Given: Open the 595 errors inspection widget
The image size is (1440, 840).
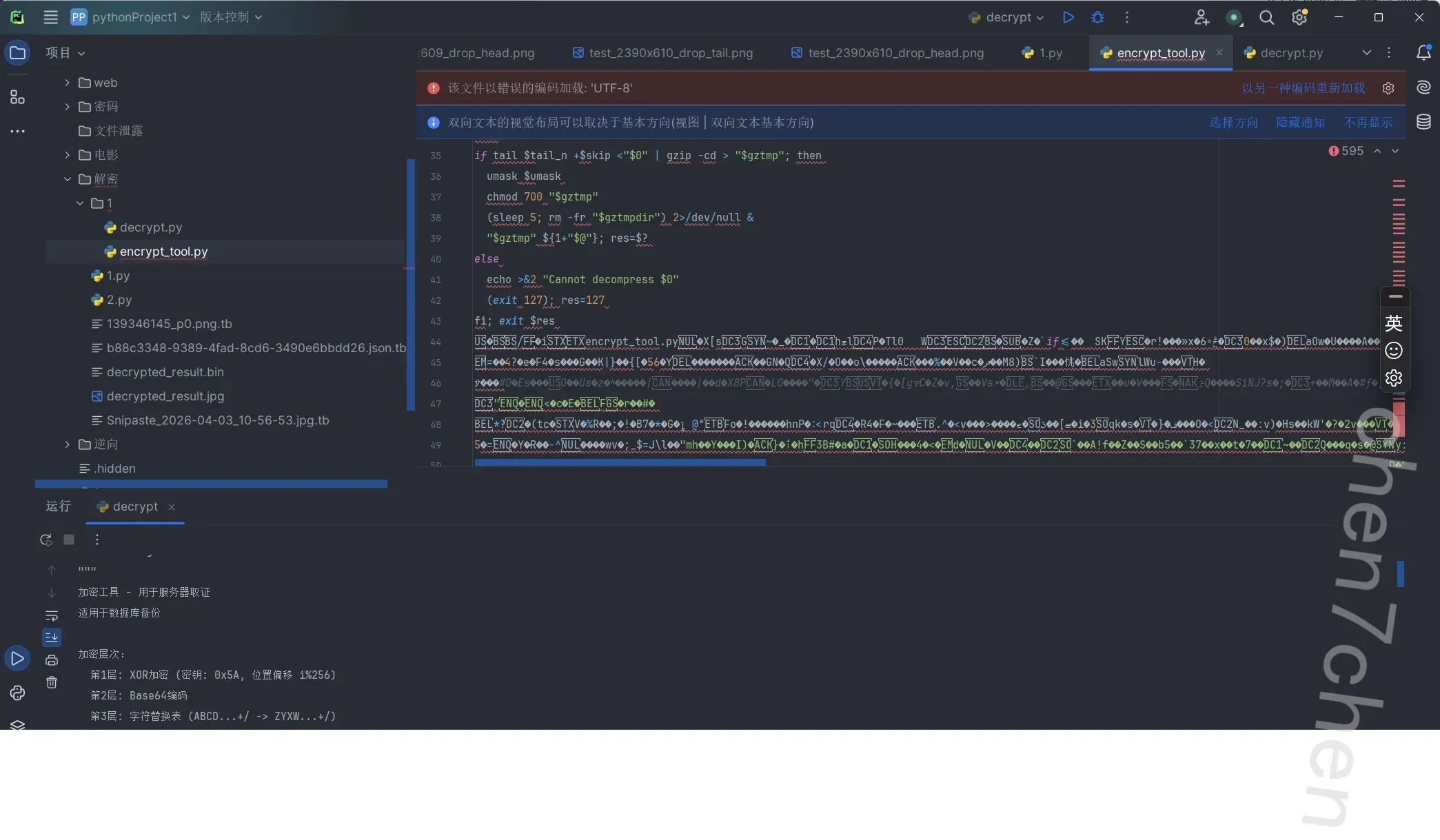Looking at the screenshot, I should click(x=1346, y=151).
